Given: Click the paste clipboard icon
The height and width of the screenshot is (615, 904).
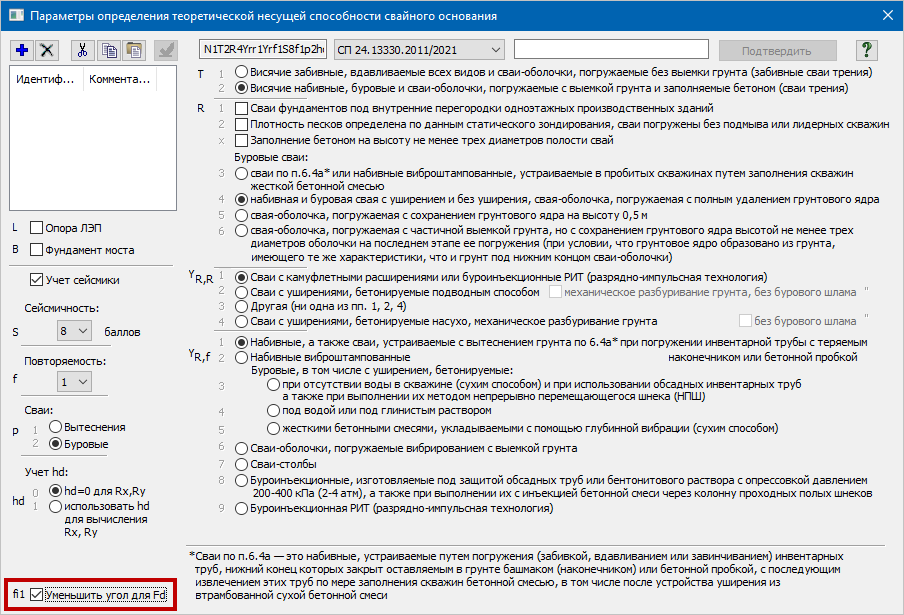Looking at the screenshot, I should [134, 50].
